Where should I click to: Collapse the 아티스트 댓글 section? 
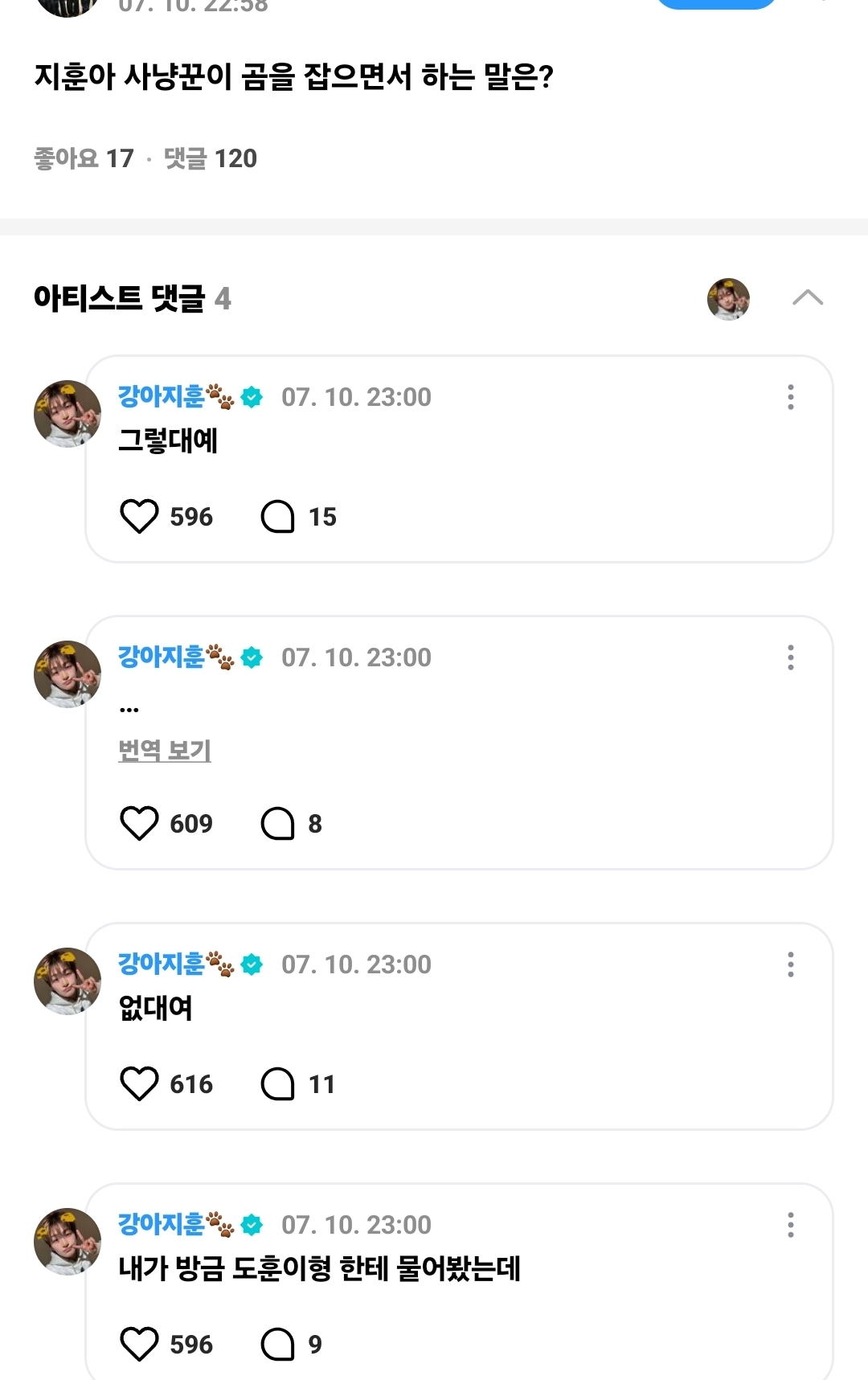[x=807, y=298]
